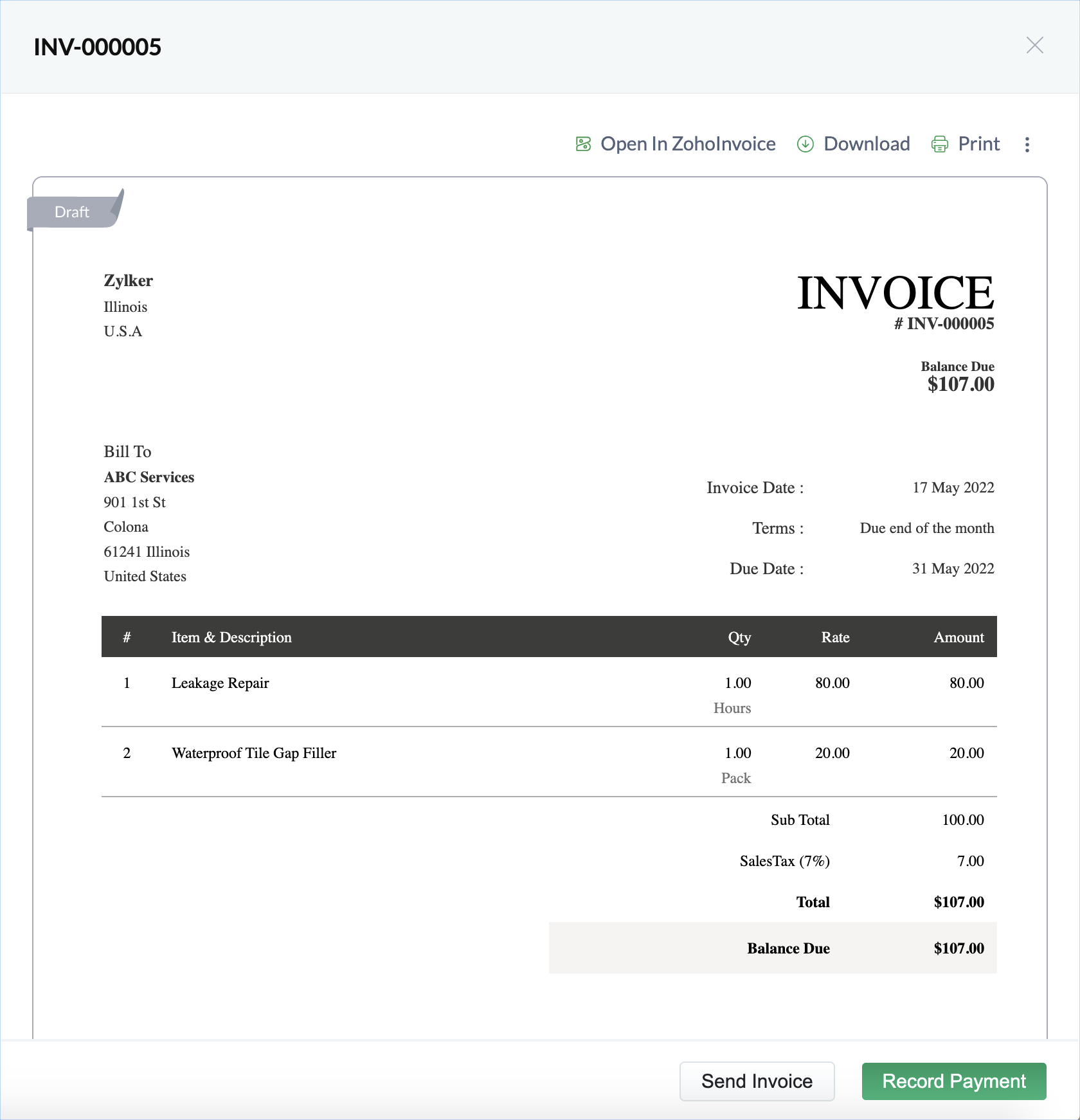Click the printer icon
The width and height of the screenshot is (1080, 1120).
(x=939, y=144)
